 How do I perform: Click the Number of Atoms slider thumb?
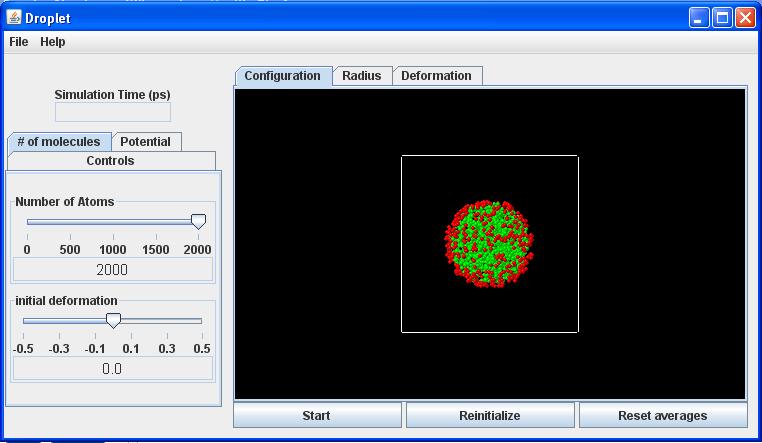click(198, 221)
